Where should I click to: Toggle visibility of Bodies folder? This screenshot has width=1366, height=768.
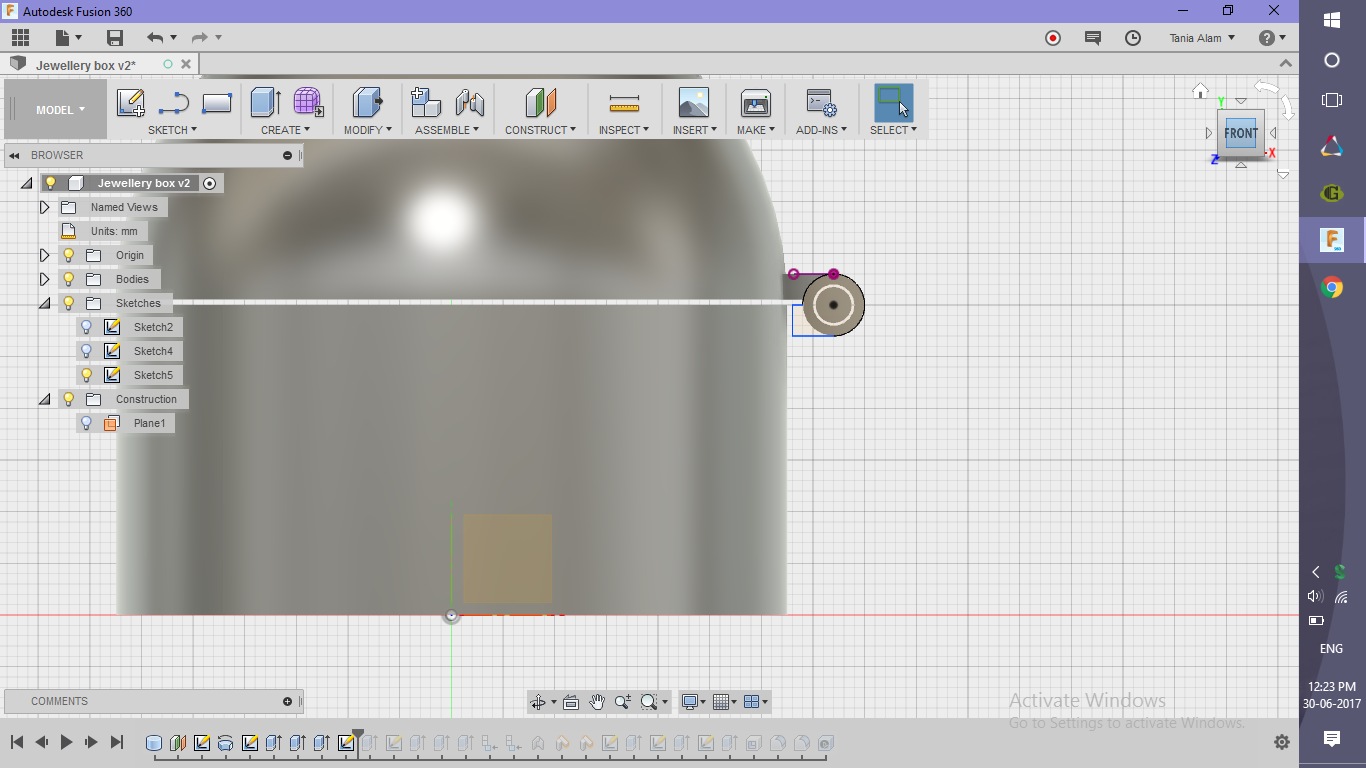click(x=68, y=279)
